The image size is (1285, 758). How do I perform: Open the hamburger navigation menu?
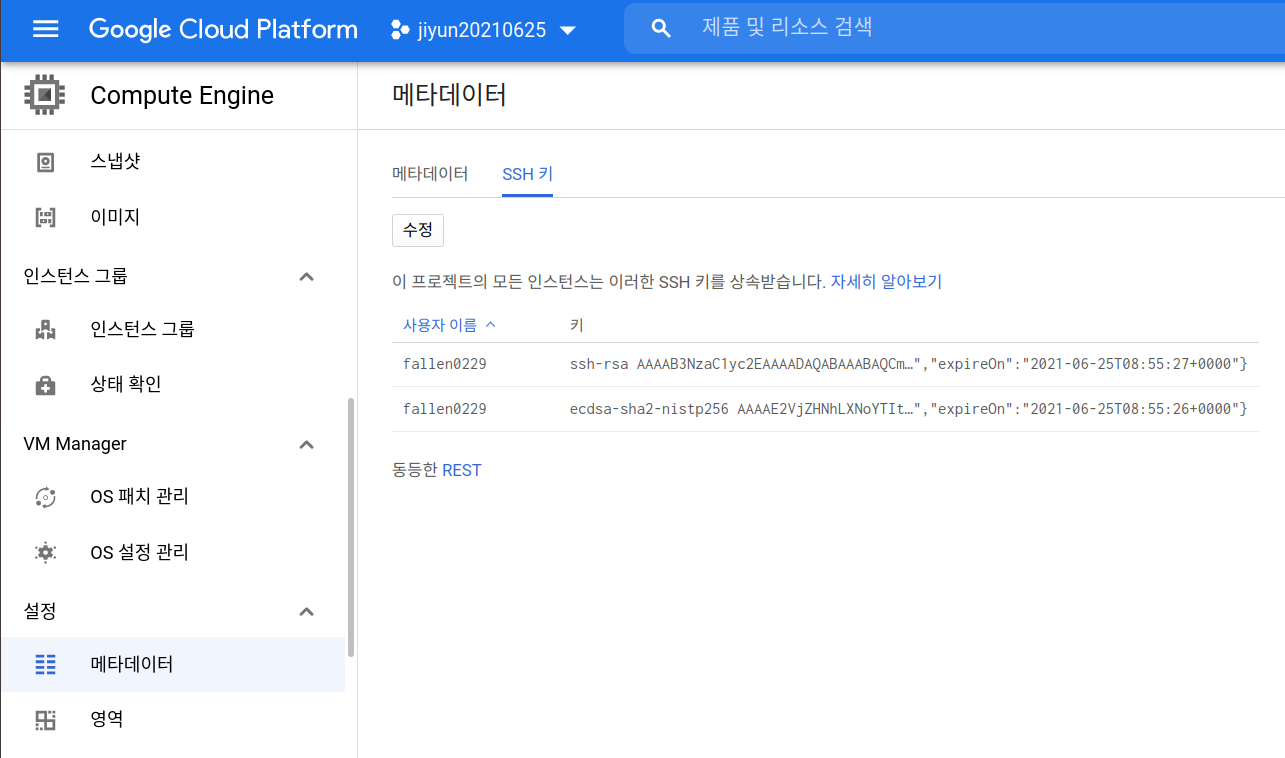[46, 29]
